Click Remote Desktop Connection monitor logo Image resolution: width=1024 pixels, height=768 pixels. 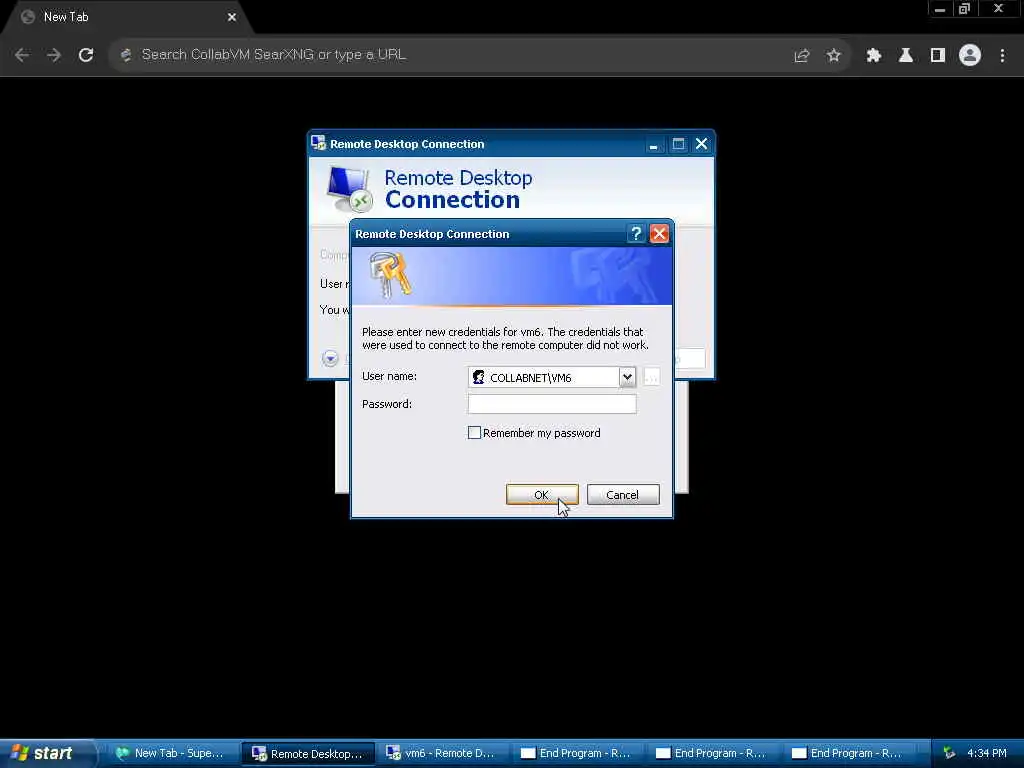point(349,189)
